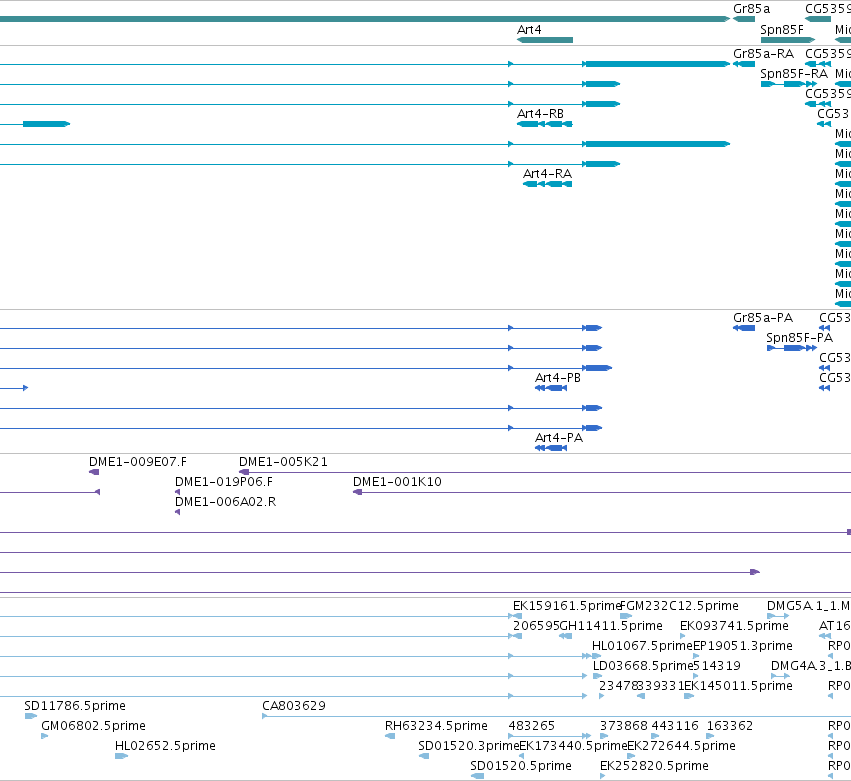Select the HL02652.5prime EST
The image size is (851, 781).
122,757
